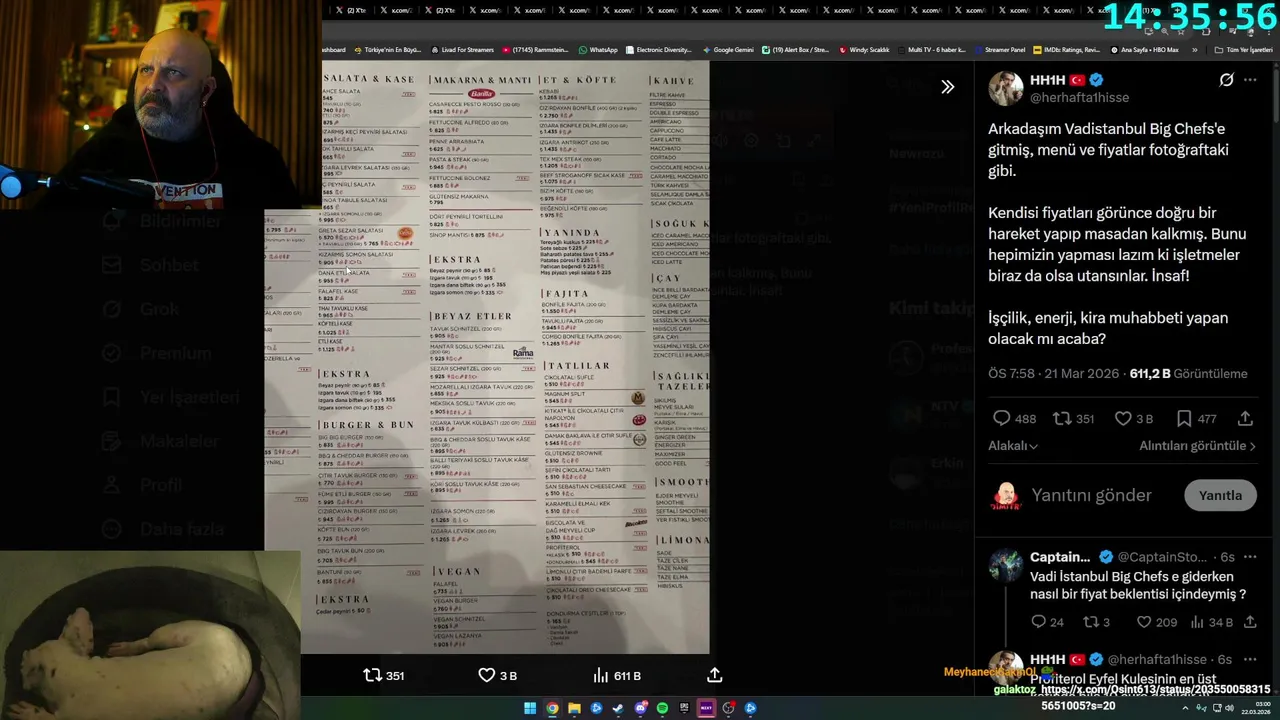Open Windows Start menu

(530, 708)
